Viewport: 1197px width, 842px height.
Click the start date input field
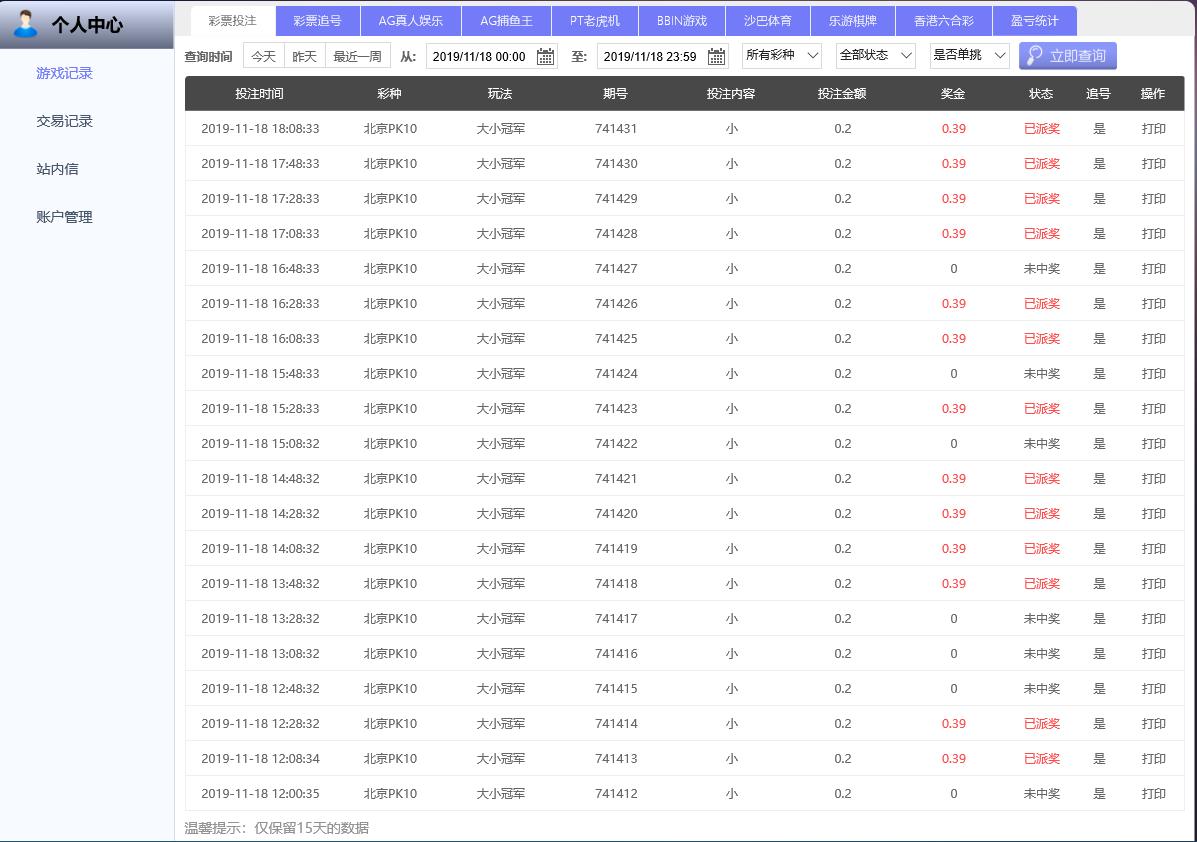(480, 57)
